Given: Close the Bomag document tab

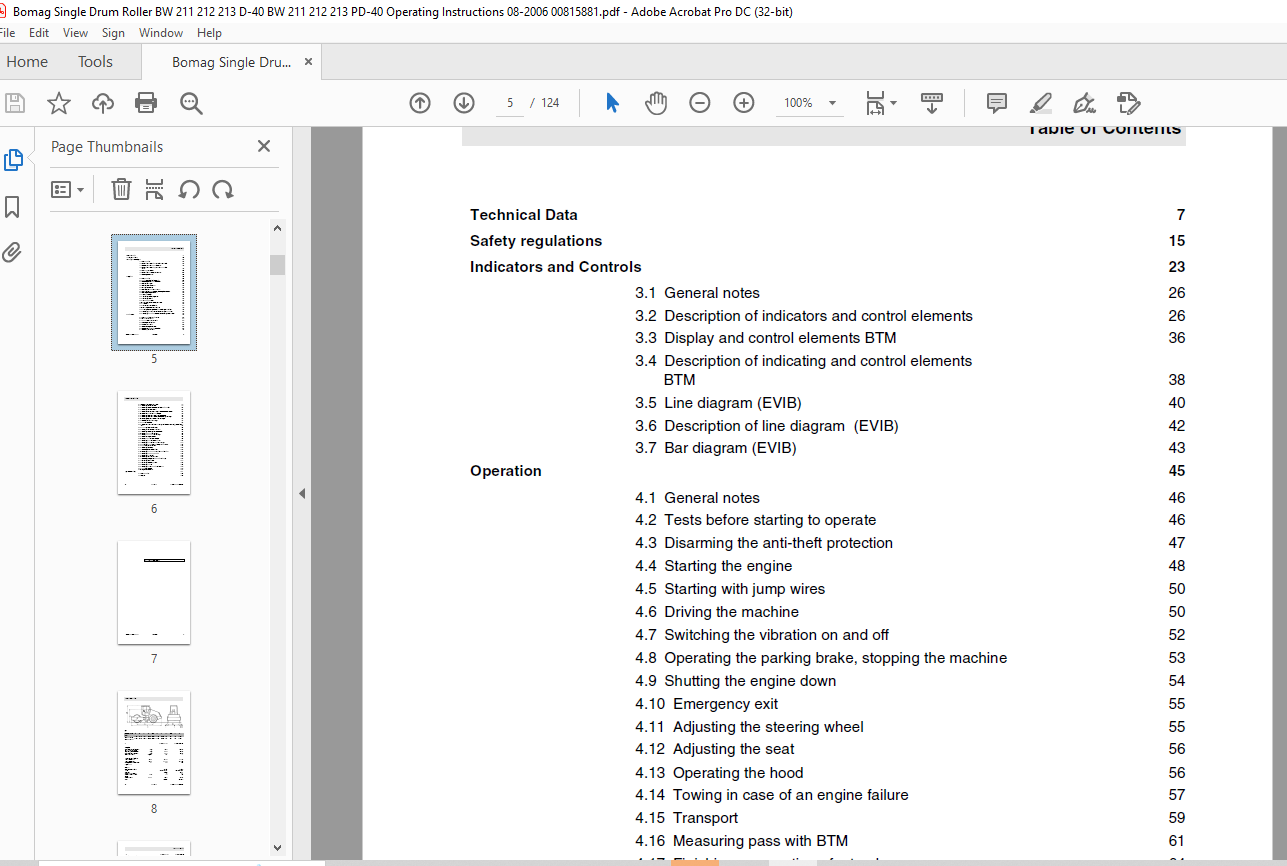Looking at the screenshot, I should [308, 62].
